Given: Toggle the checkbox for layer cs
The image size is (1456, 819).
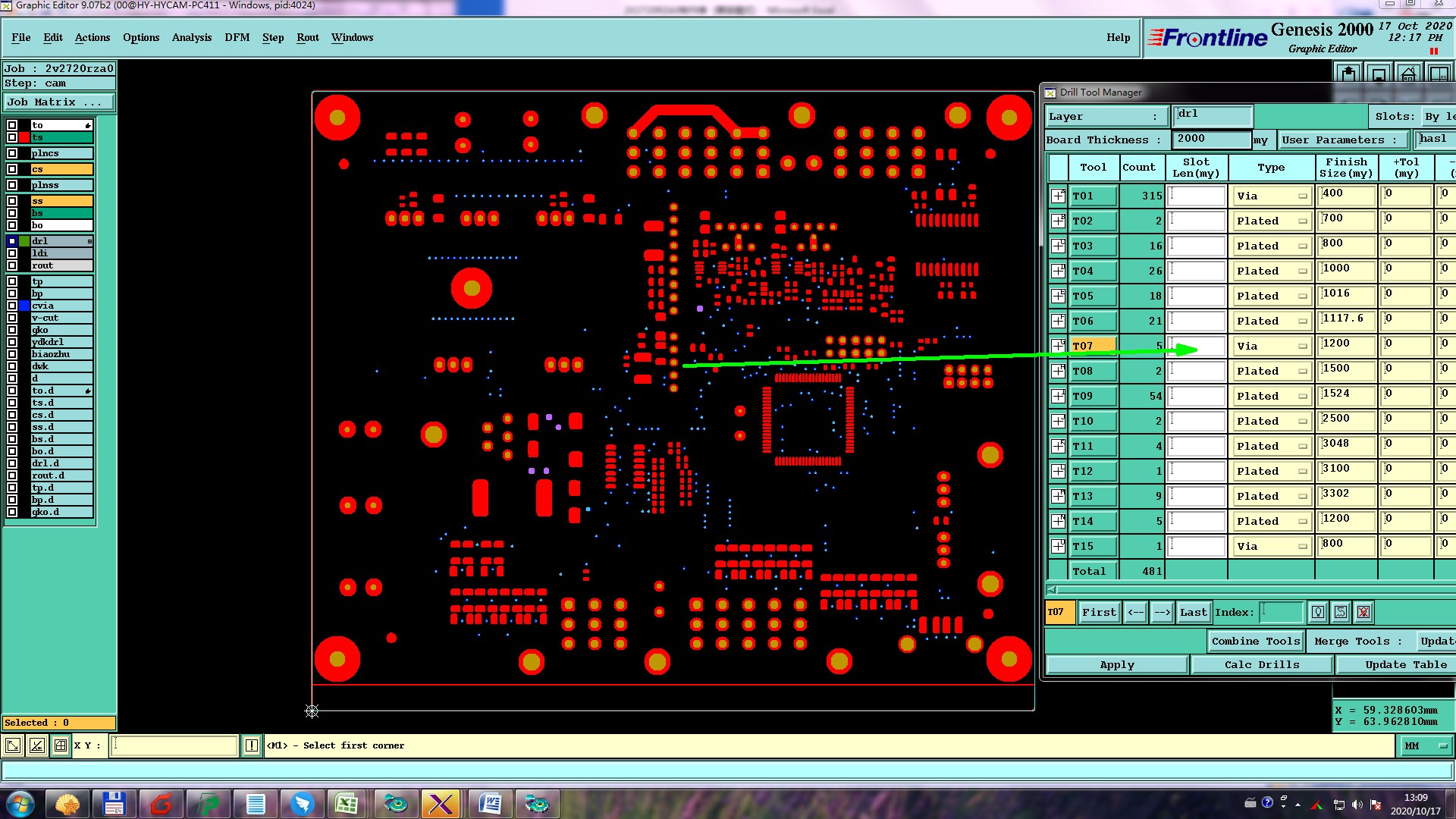Looking at the screenshot, I should click(12, 169).
